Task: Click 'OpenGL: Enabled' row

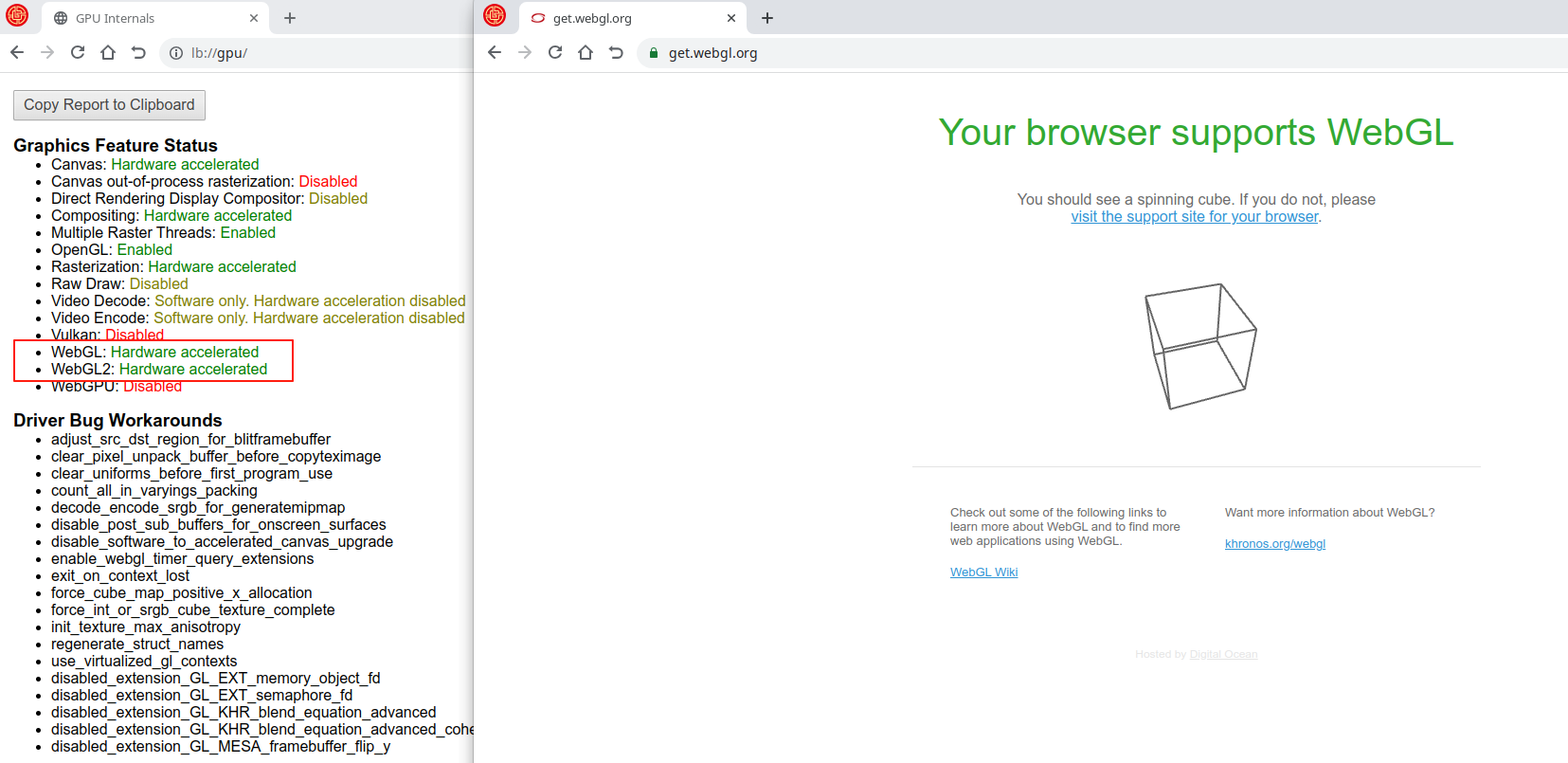Action: (x=112, y=249)
